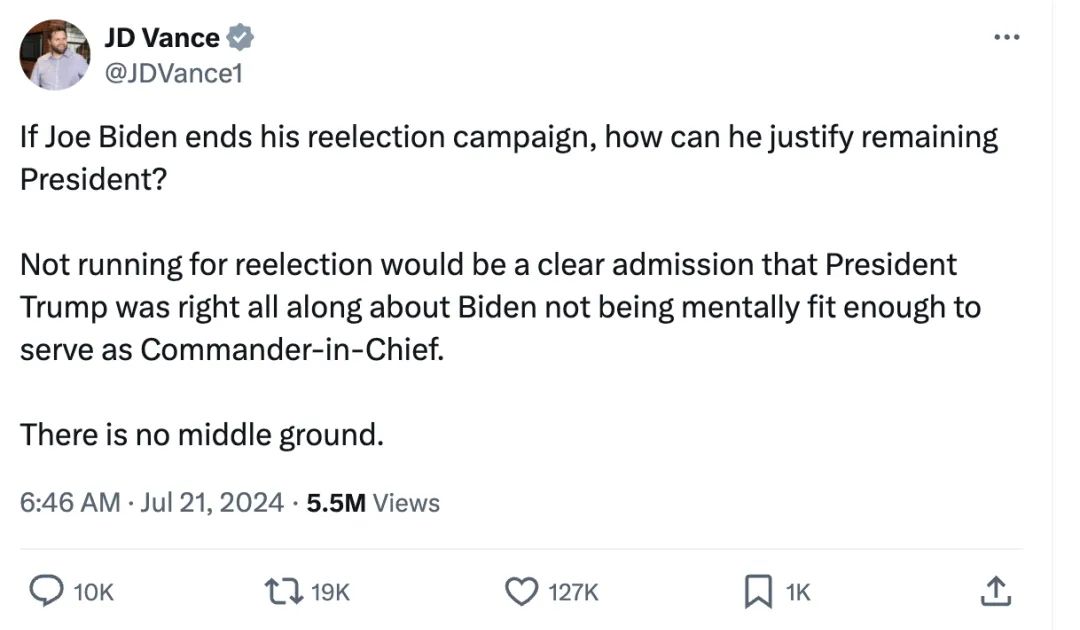Click the 1K bookmarks count

click(x=797, y=593)
